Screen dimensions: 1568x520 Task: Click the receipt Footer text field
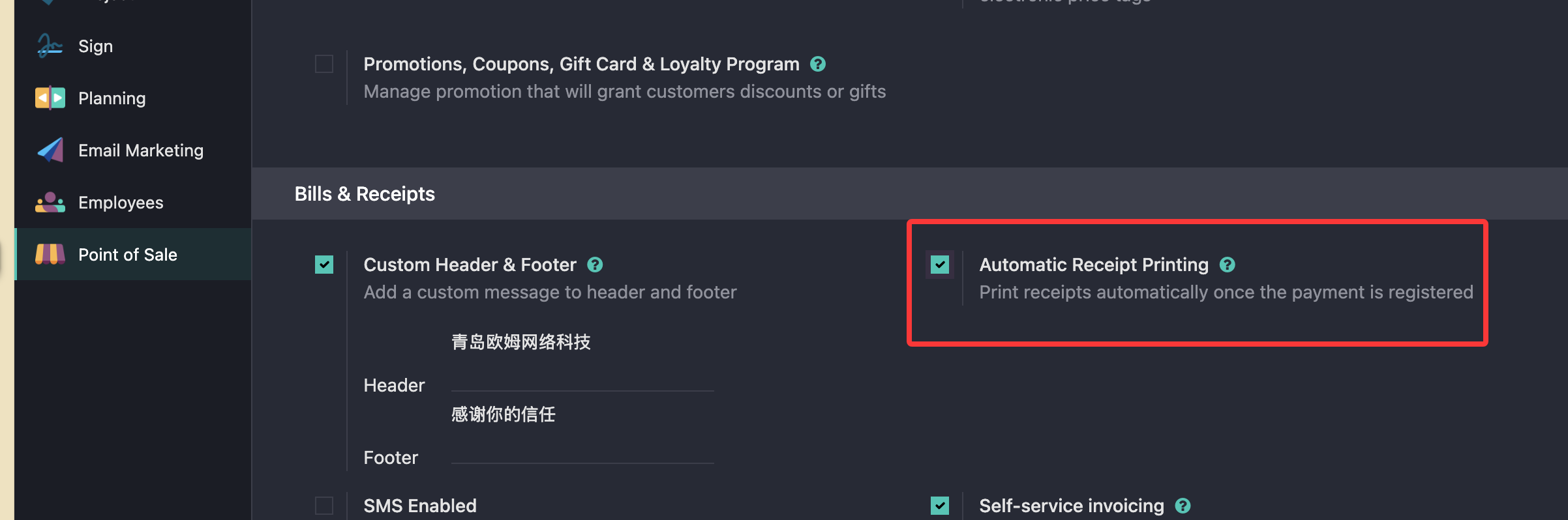point(582,416)
